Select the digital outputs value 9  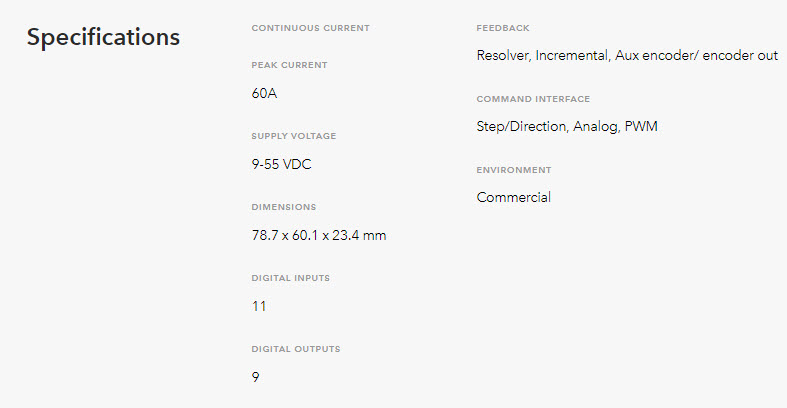tap(255, 377)
